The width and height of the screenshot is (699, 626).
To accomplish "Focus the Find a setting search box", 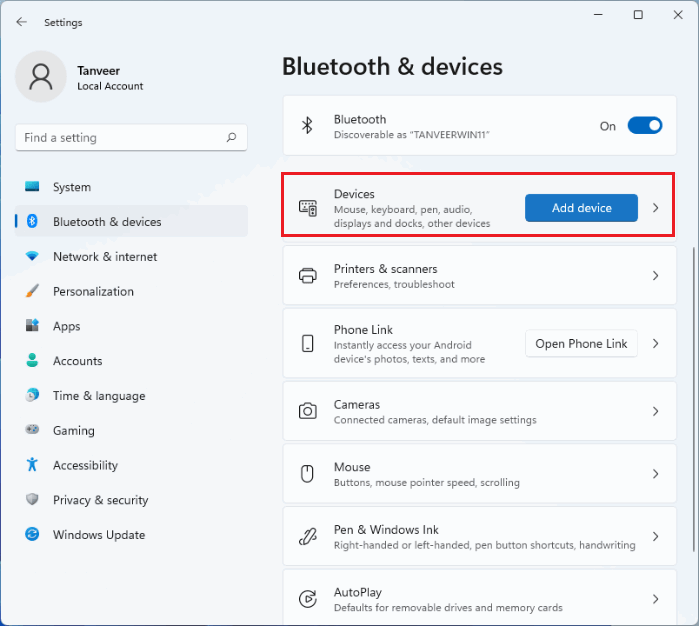I will tap(131, 137).
